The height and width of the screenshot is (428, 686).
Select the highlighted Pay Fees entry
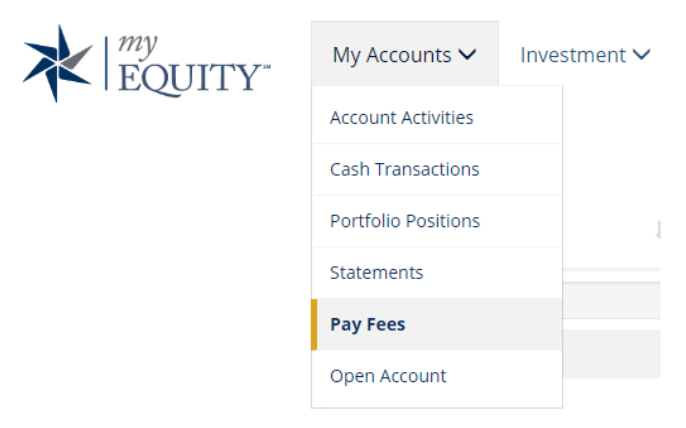coord(437,324)
